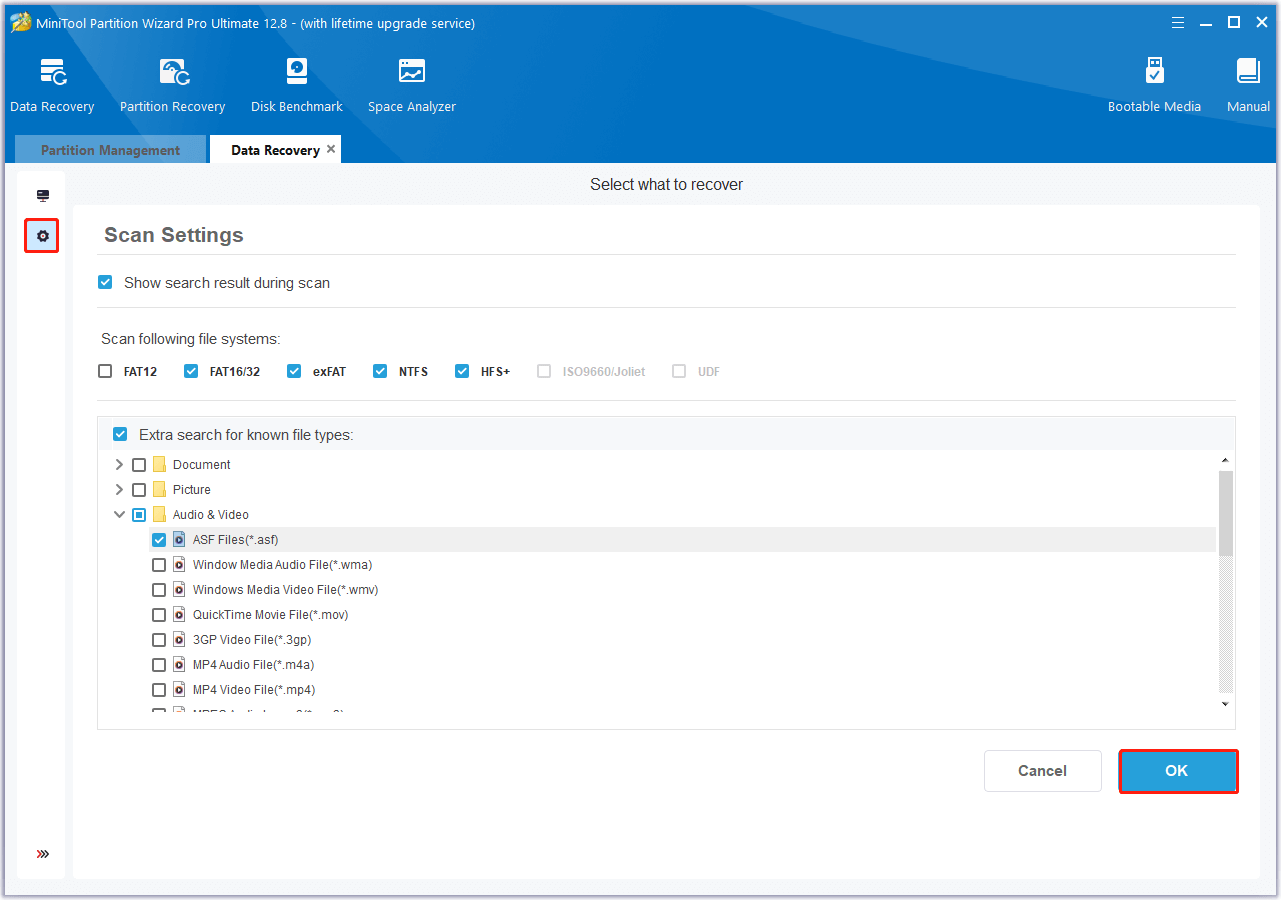This screenshot has width=1281, height=900.
Task: Click the Scan Settings heading
Action: (x=174, y=235)
